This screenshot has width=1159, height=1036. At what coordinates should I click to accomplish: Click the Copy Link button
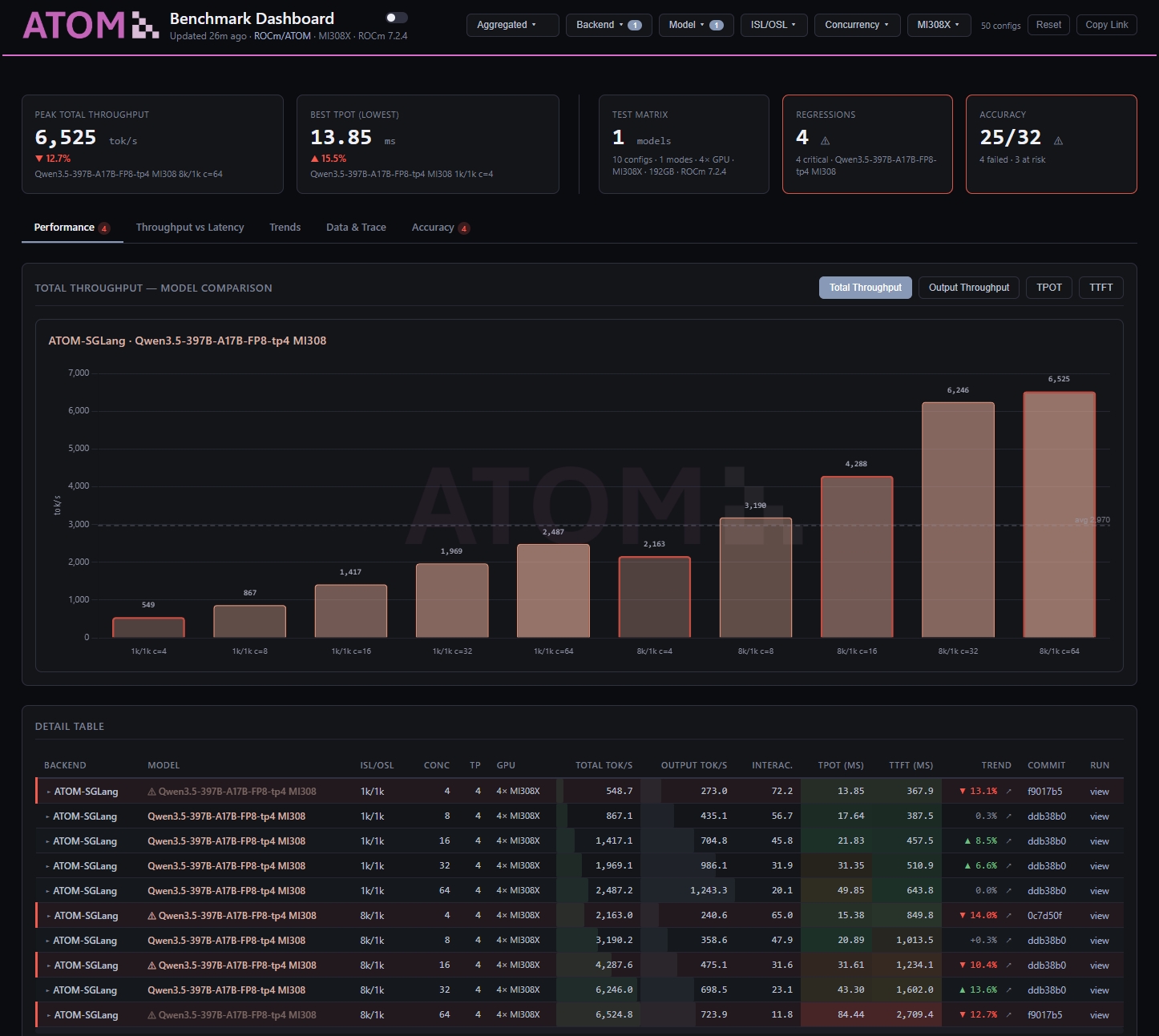coord(1106,25)
